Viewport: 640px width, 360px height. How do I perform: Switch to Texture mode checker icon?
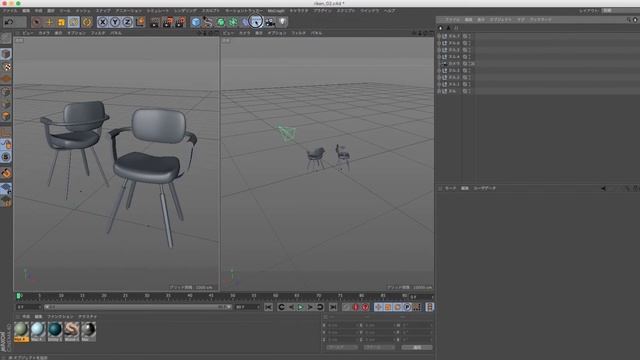6,67
